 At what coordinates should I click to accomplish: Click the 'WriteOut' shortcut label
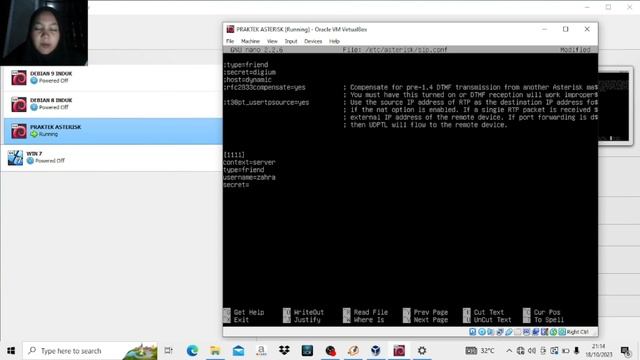pyautogui.click(x=309, y=312)
